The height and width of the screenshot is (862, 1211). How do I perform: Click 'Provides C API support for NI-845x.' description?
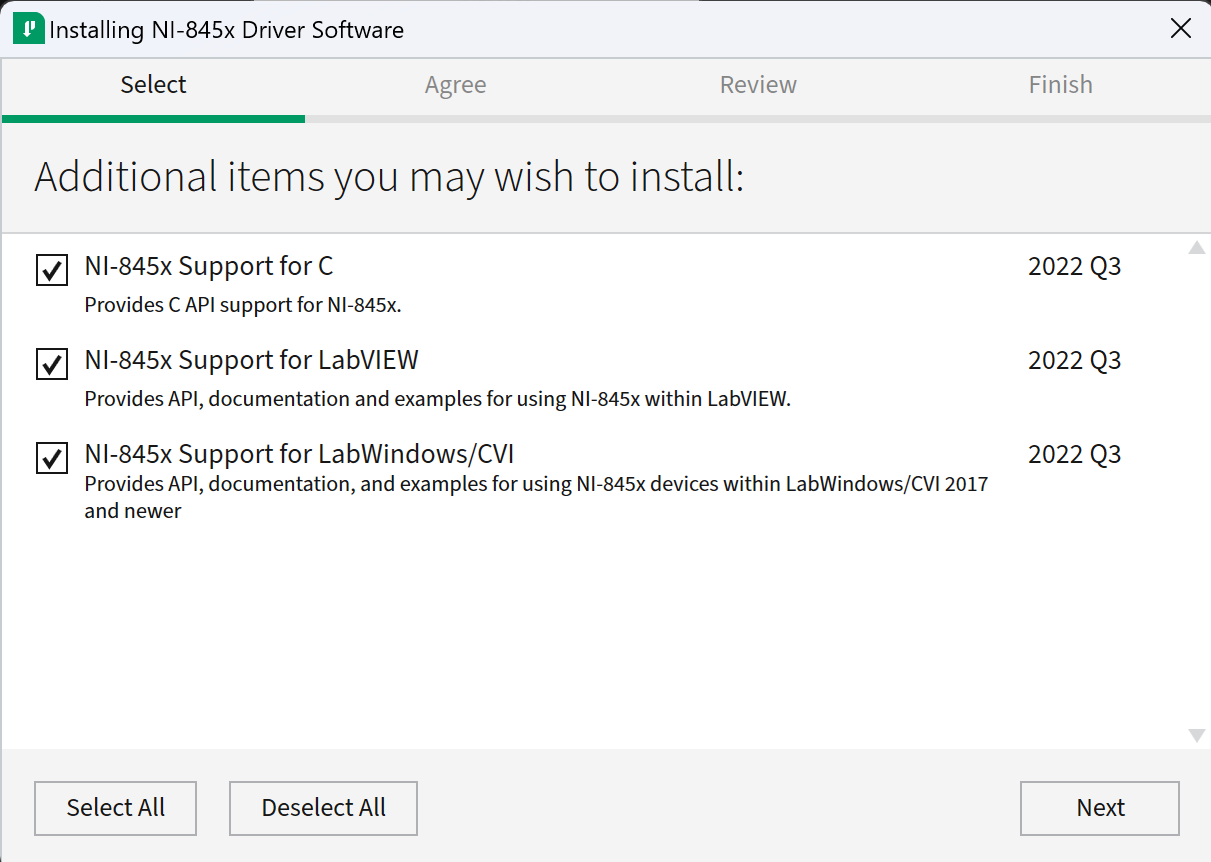243,305
